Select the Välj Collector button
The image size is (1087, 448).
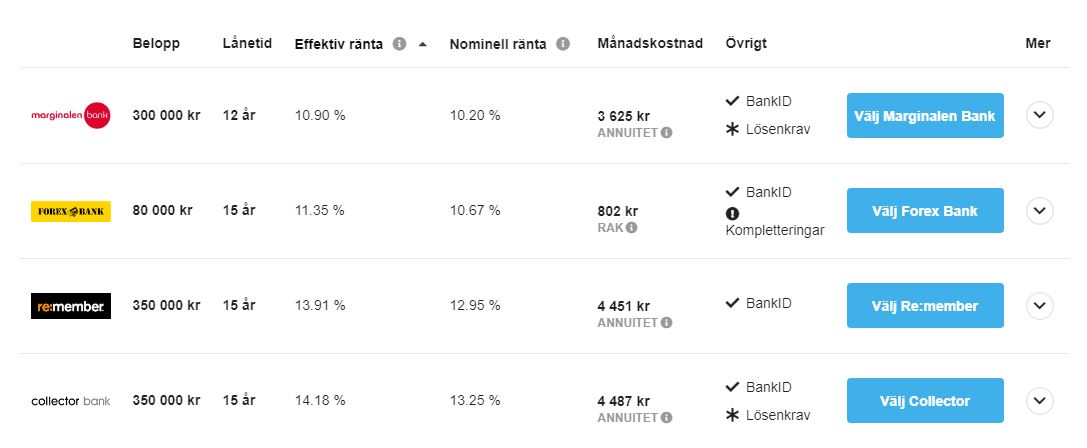(x=925, y=401)
